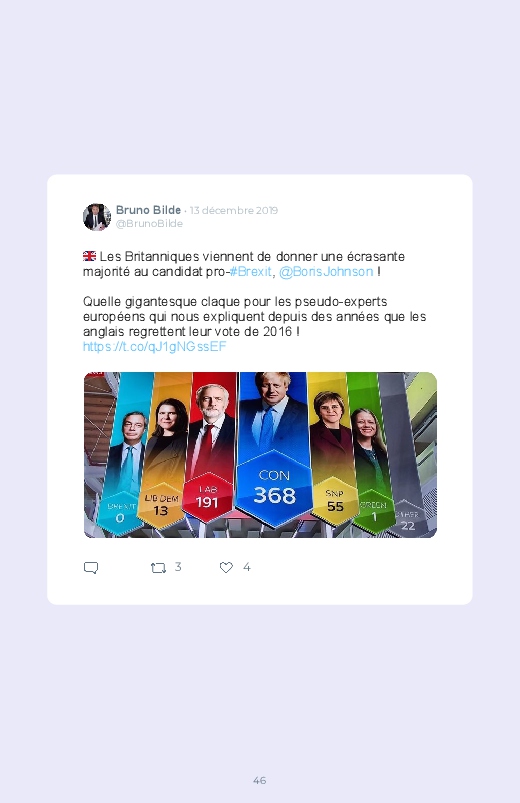Click the Bruno Bilde display name

tap(148, 210)
